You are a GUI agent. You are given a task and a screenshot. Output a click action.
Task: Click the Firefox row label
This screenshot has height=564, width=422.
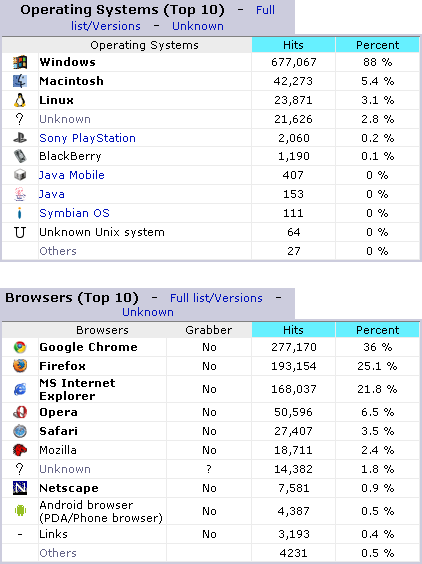click(x=63, y=366)
